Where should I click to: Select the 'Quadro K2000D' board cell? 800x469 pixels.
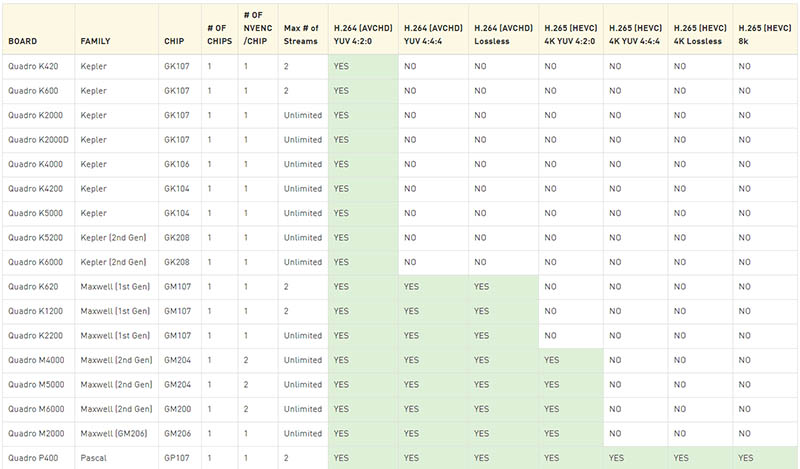pyautogui.click(x=38, y=140)
